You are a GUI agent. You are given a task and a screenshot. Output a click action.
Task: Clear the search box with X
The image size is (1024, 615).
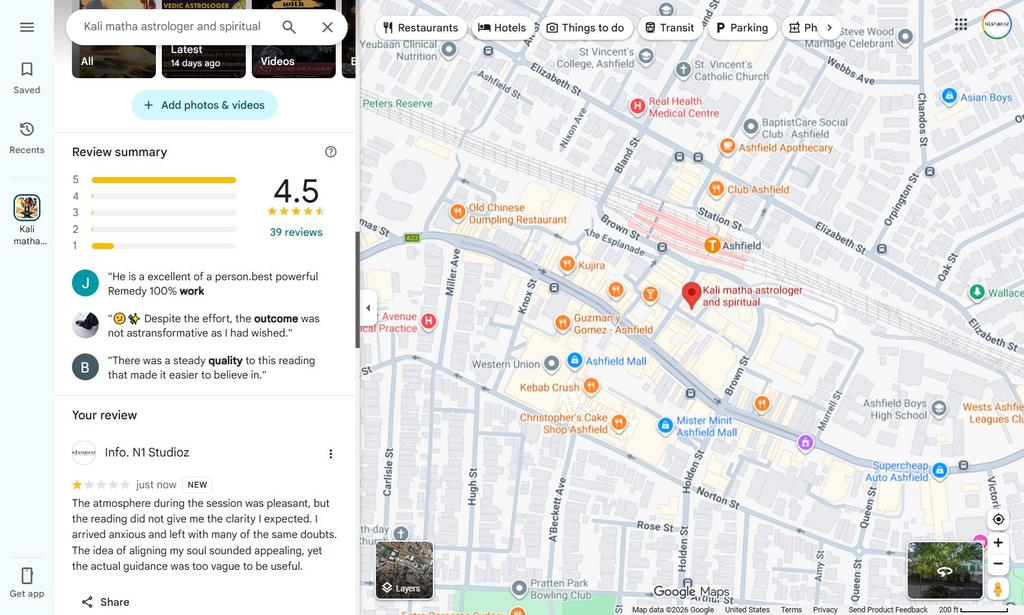pos(327,27)
